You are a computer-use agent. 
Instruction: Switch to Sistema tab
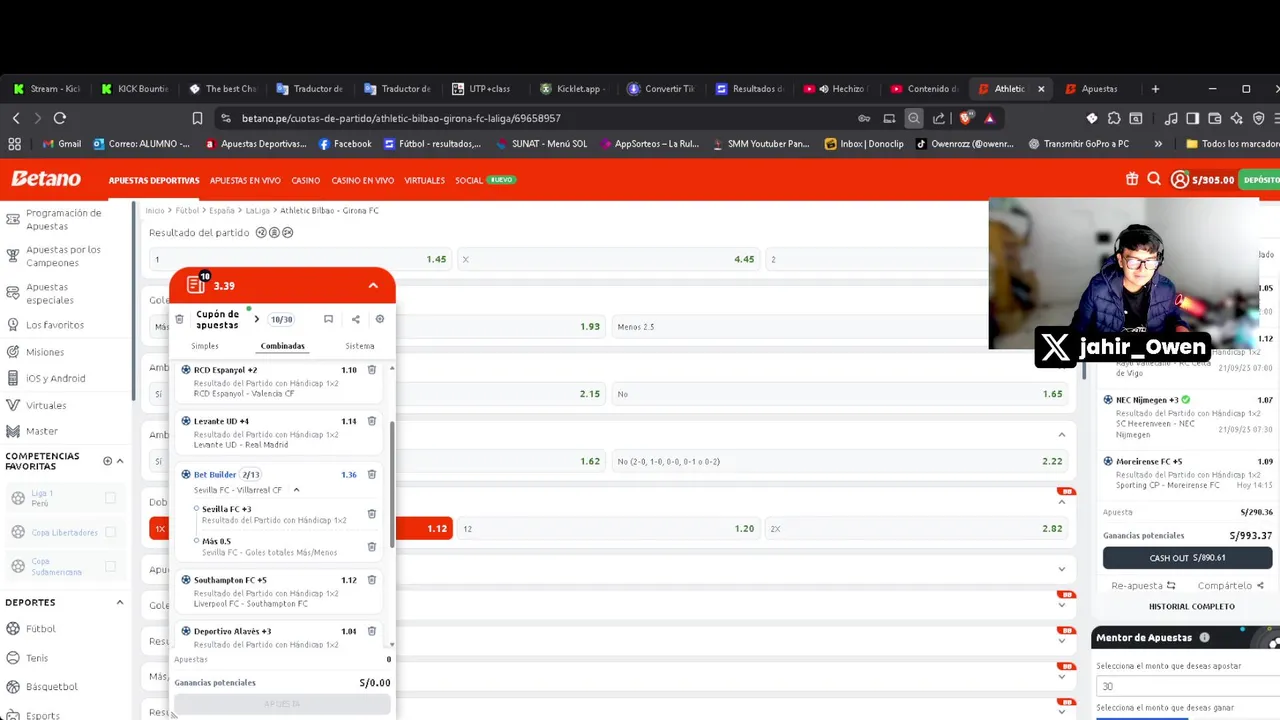click(x=360, y=346)
